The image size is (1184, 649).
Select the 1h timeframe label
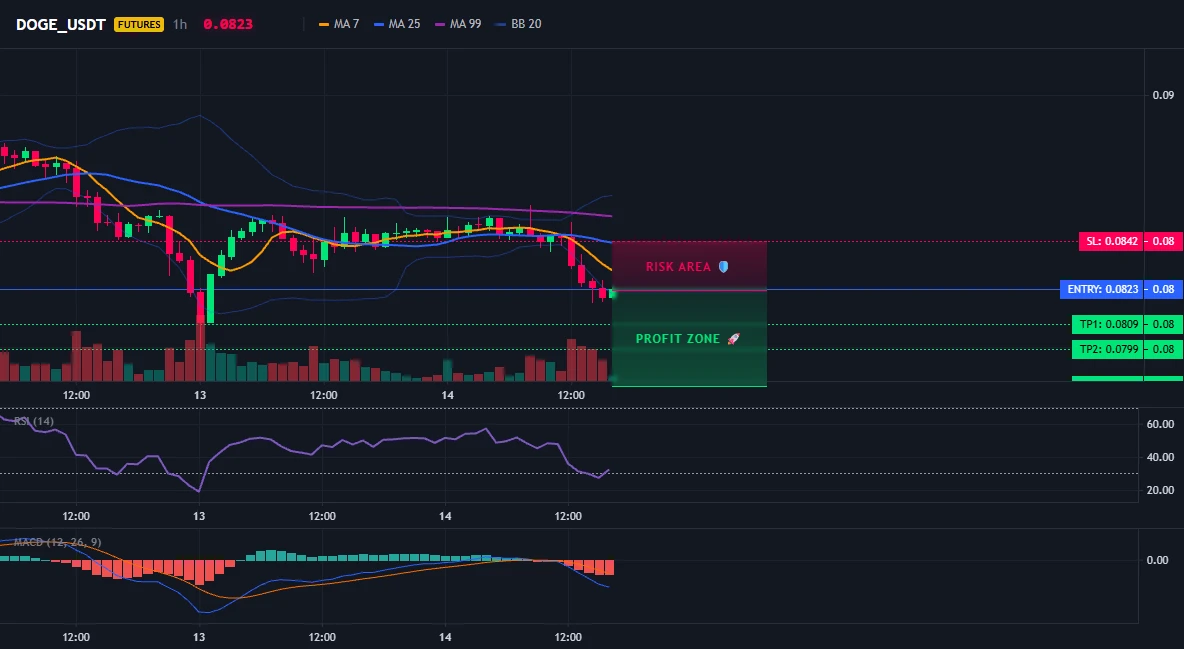[180, 24]
